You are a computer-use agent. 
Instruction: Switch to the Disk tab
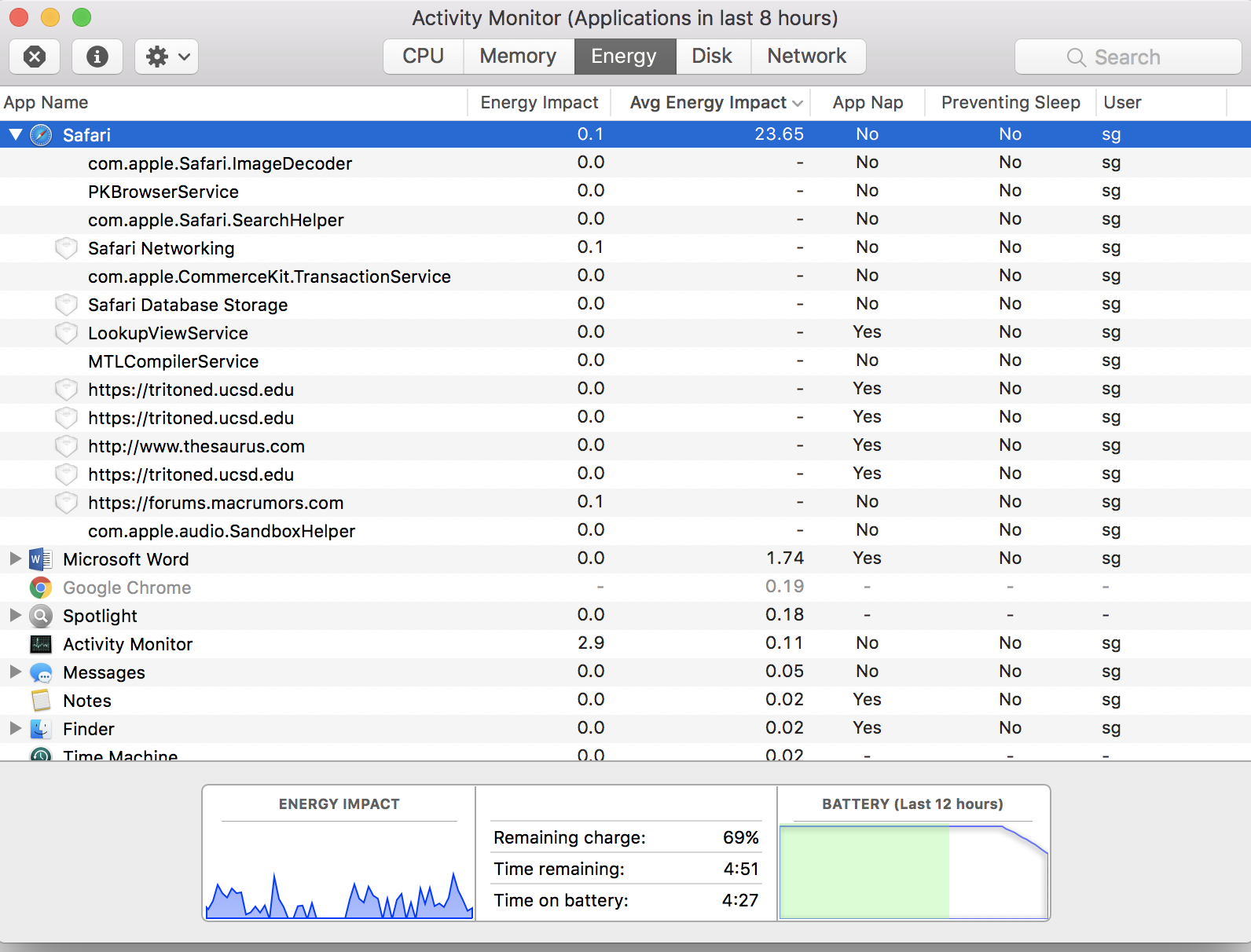pyautogui.click(x=713, y=57)
